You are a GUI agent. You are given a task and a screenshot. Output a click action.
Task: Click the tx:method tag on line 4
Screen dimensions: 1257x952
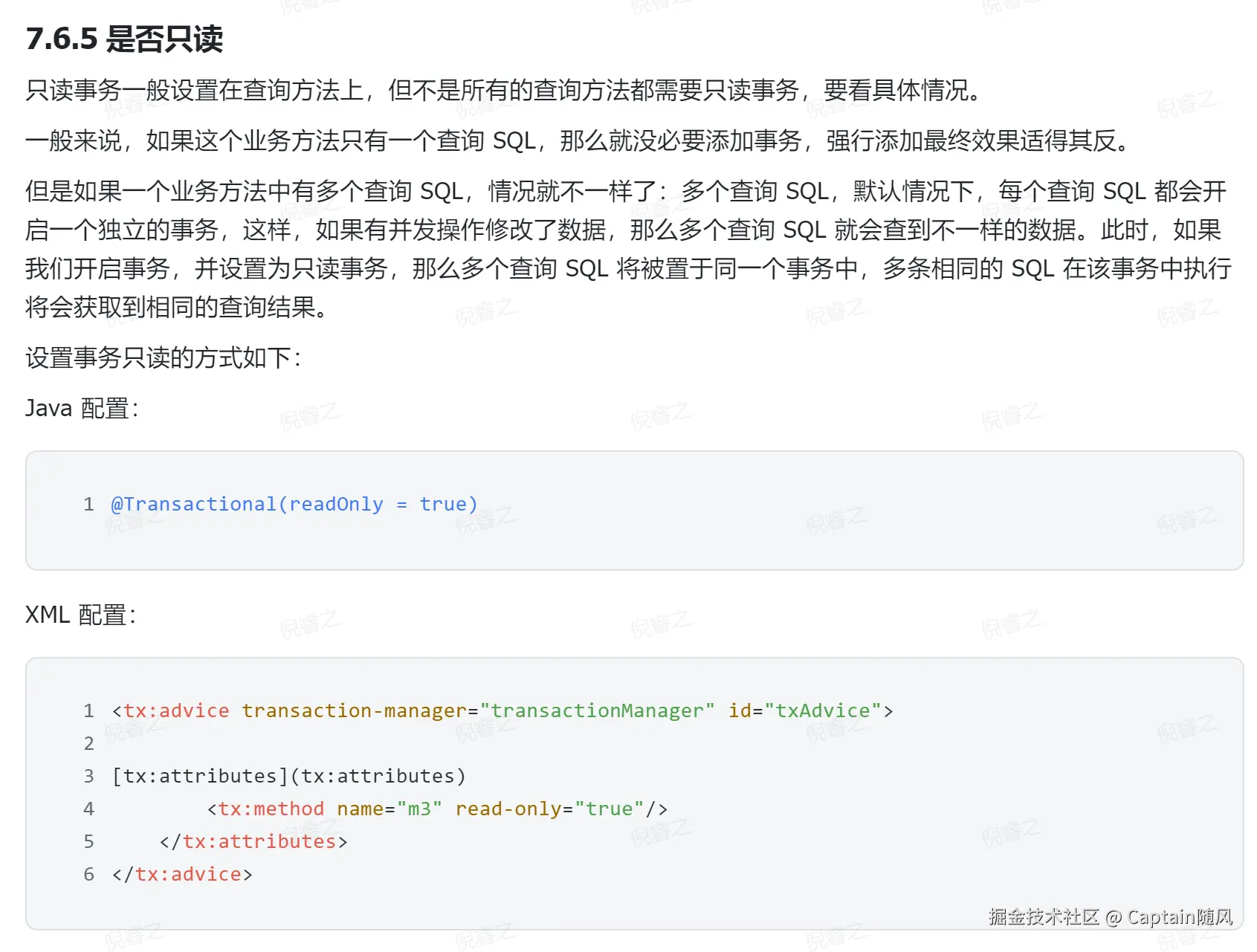point(271,809)
